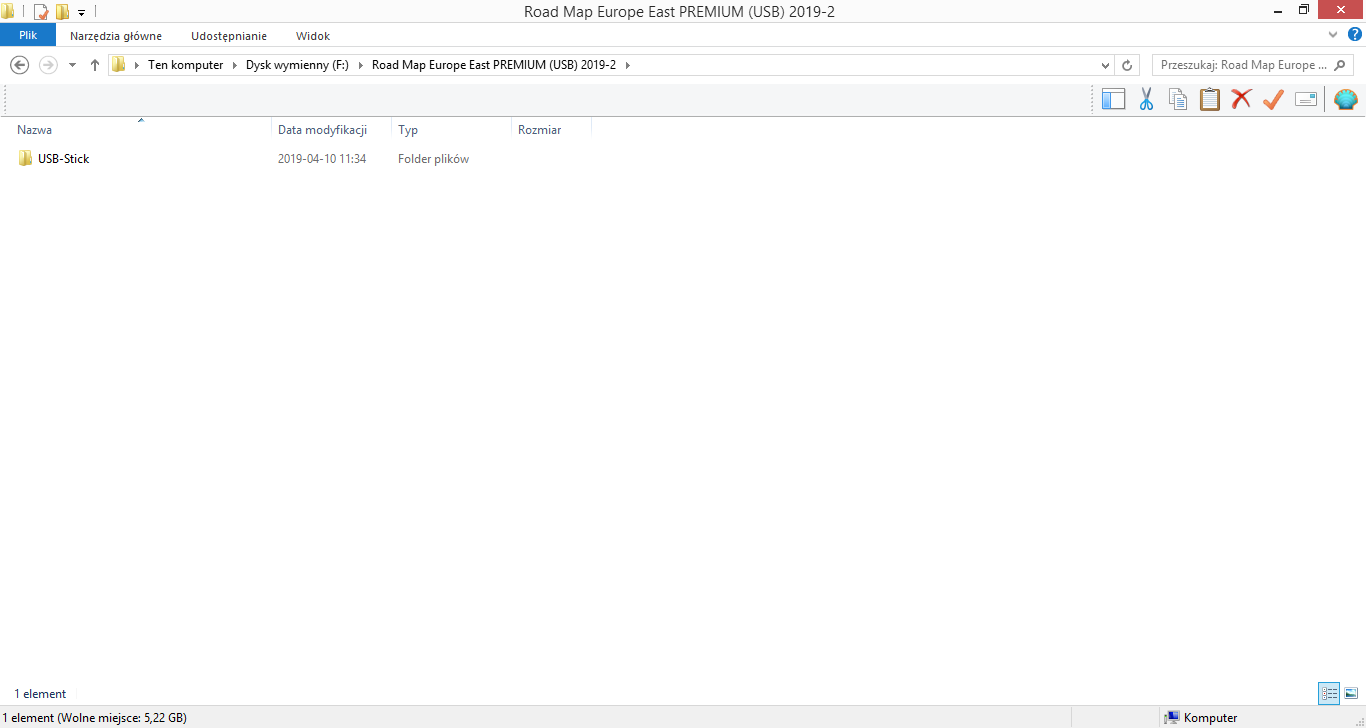1366x728 pixels.
Task: Sort by Rozmiar column header
Action: (x=551, y=130)
